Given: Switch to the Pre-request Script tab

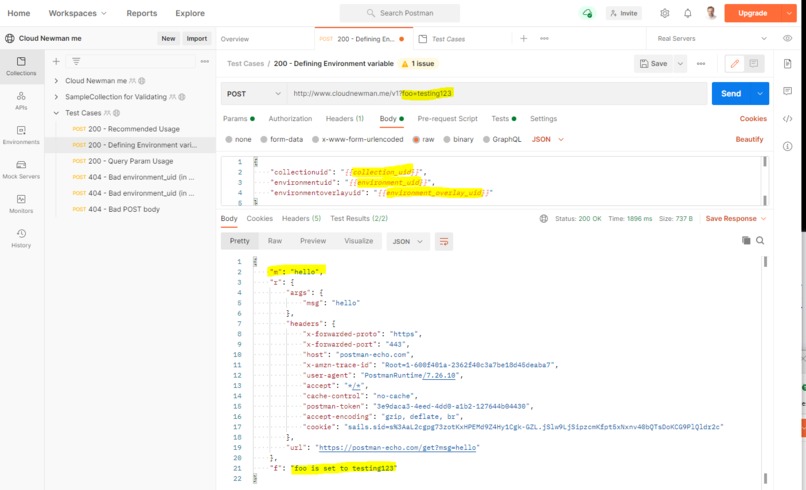Looking at the screenshot, I should (x=447, y=119).
